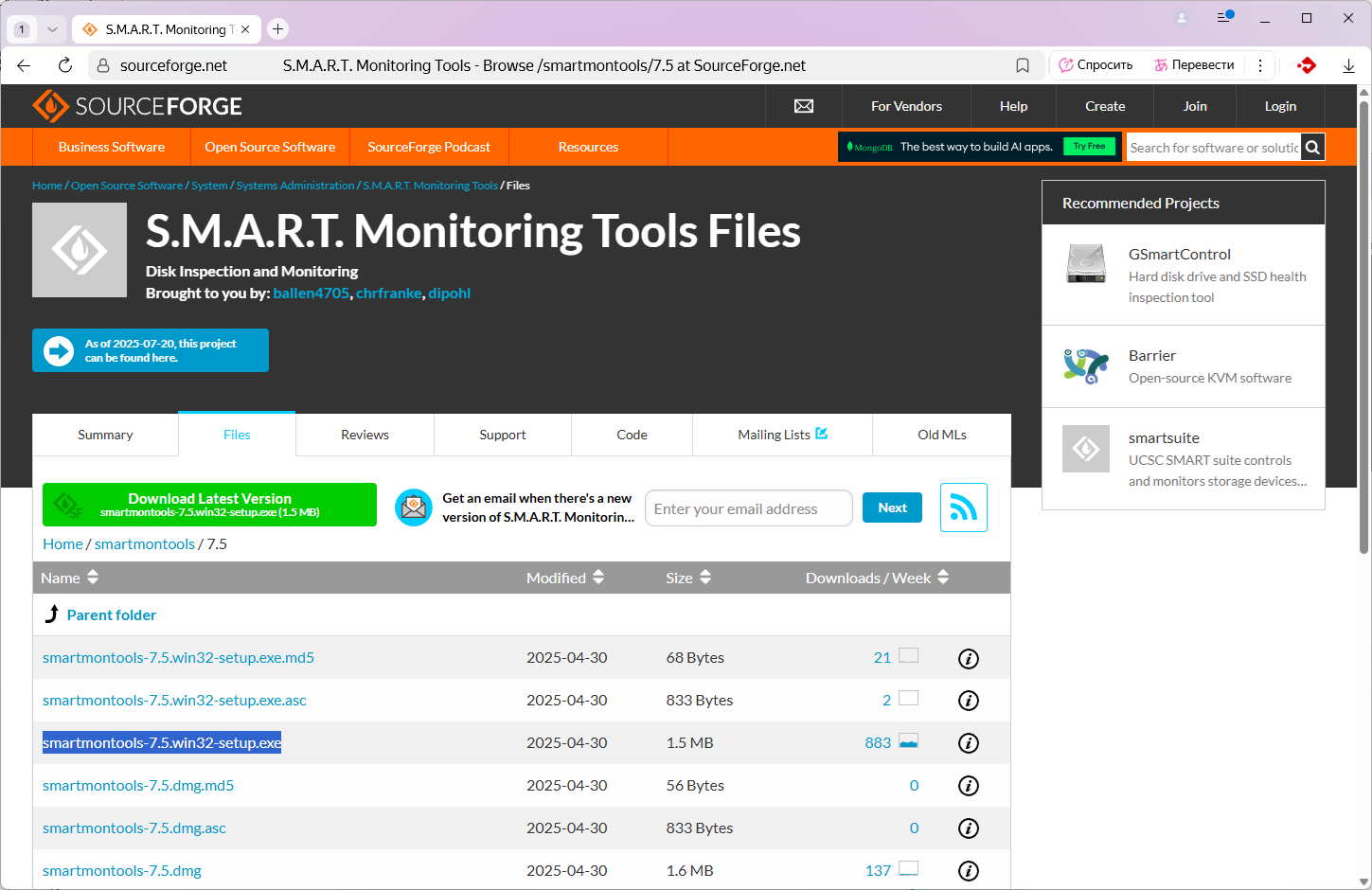
Task: Open For Vendors link
Action: pyautogui.click(x=906, y=106)
